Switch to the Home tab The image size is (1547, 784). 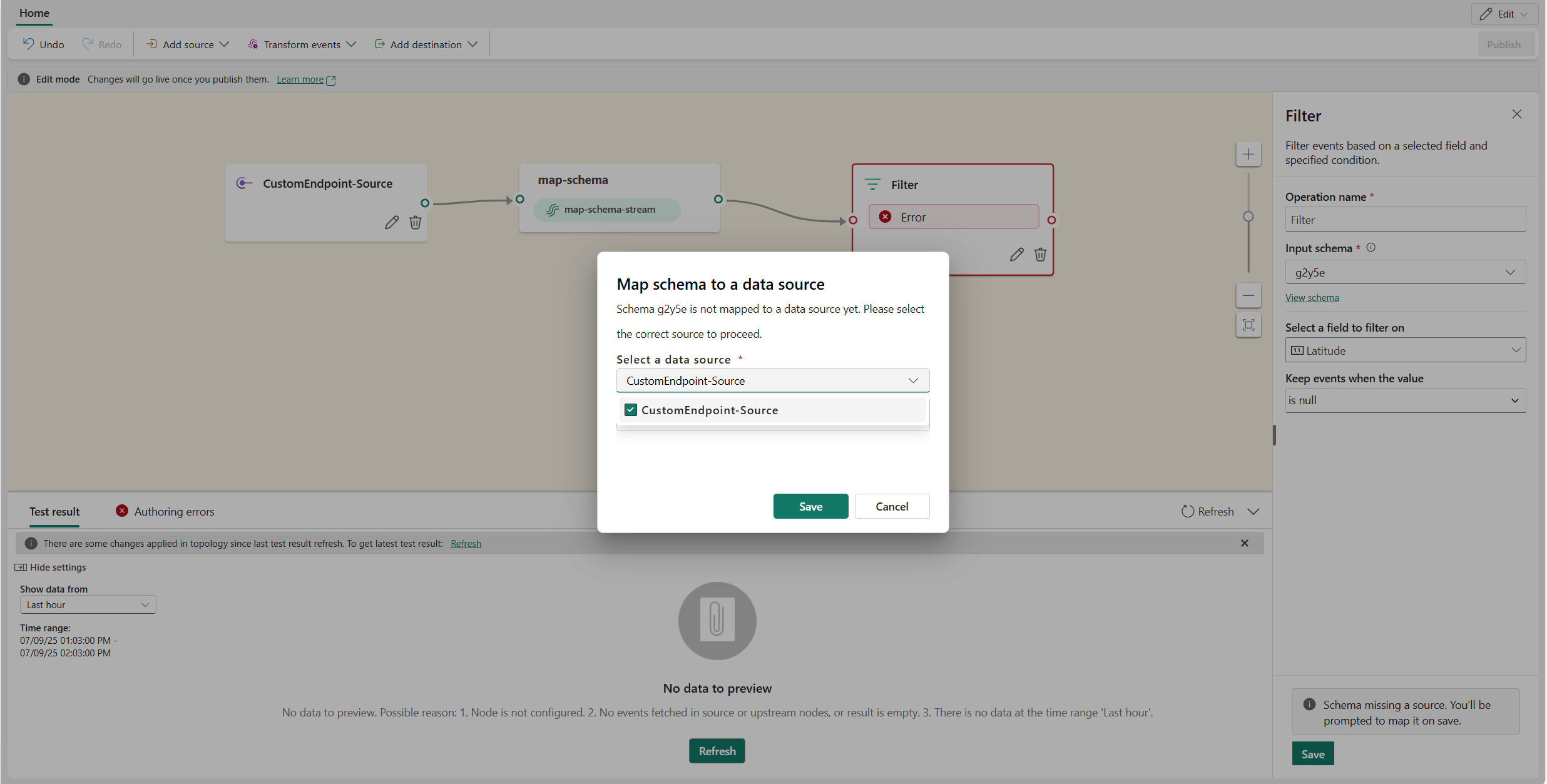point(34,13)
